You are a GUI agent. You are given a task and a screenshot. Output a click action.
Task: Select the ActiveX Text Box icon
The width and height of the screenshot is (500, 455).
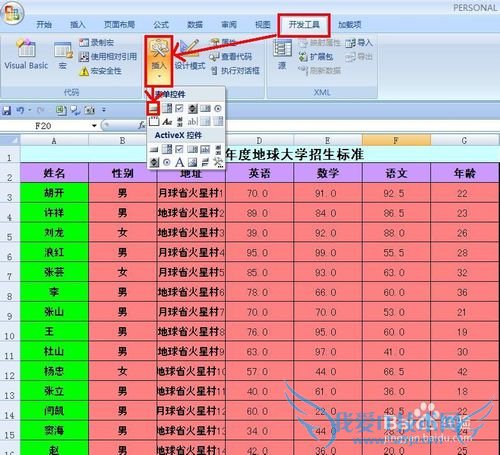[205, 149]
